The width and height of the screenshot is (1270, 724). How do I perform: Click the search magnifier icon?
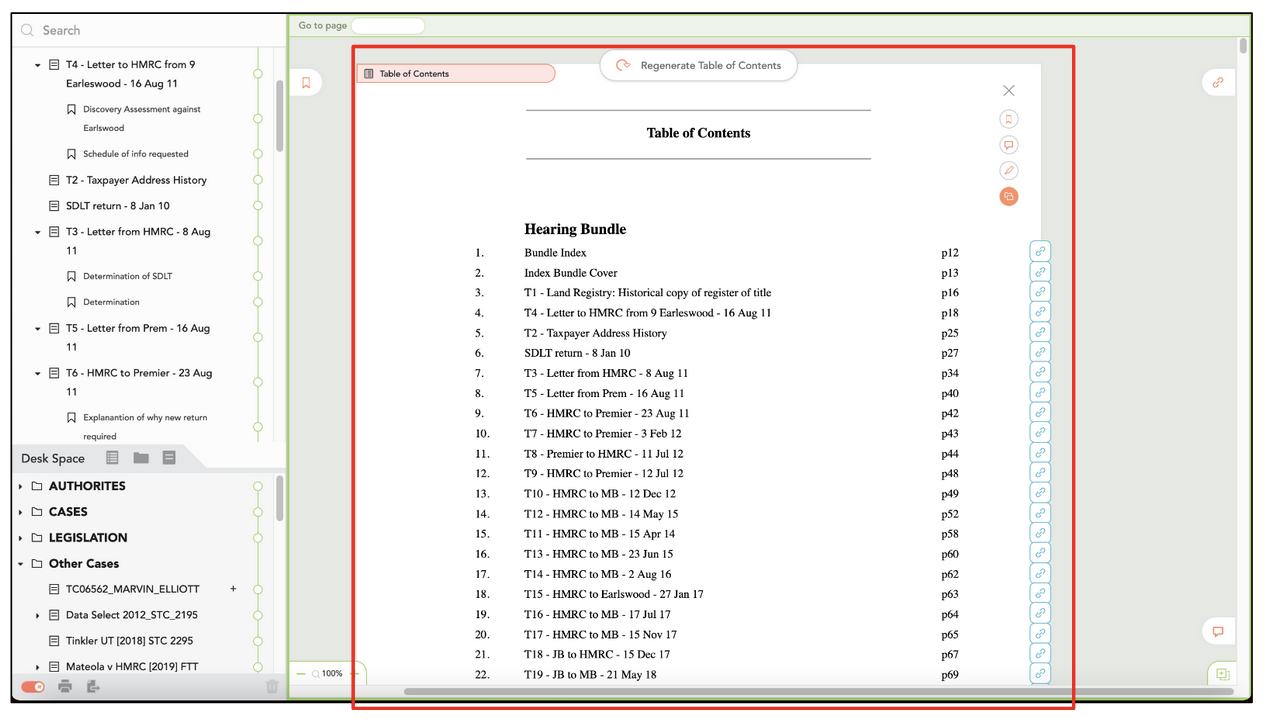pyautogui.click(x=28, y=30)
